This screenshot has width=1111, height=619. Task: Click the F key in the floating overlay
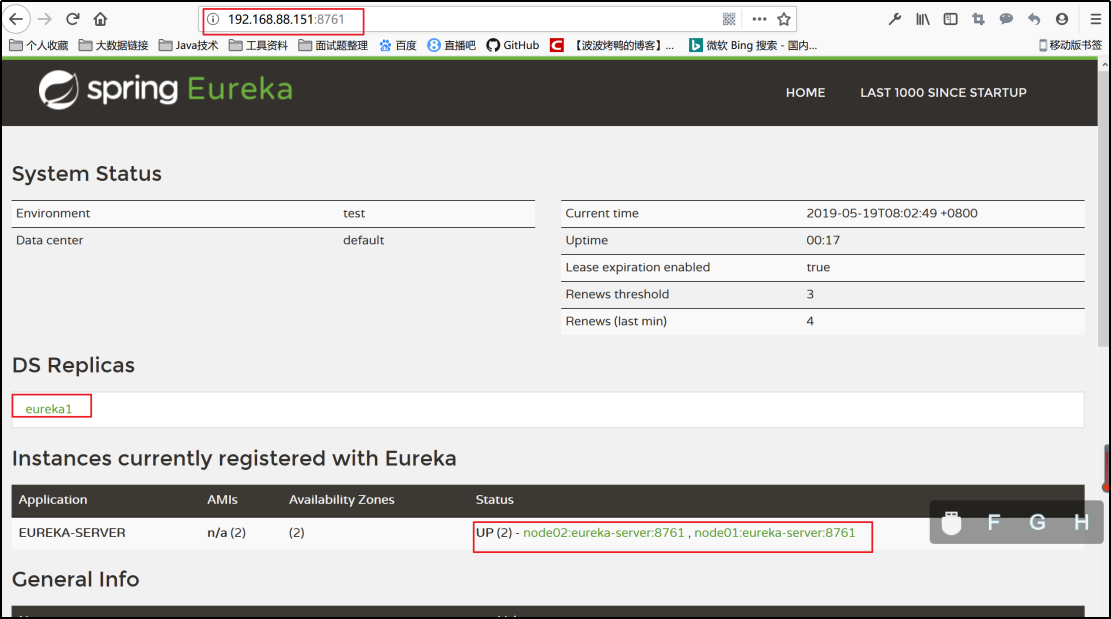[994, 523]
